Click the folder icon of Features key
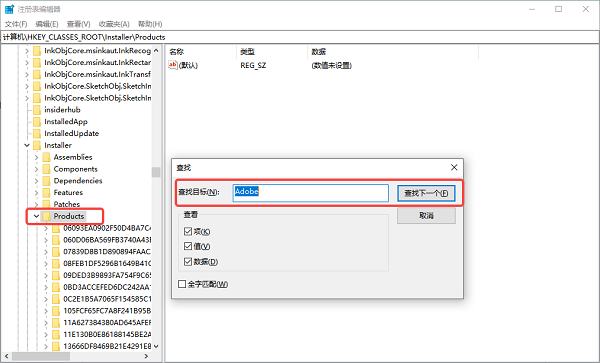 46,193
